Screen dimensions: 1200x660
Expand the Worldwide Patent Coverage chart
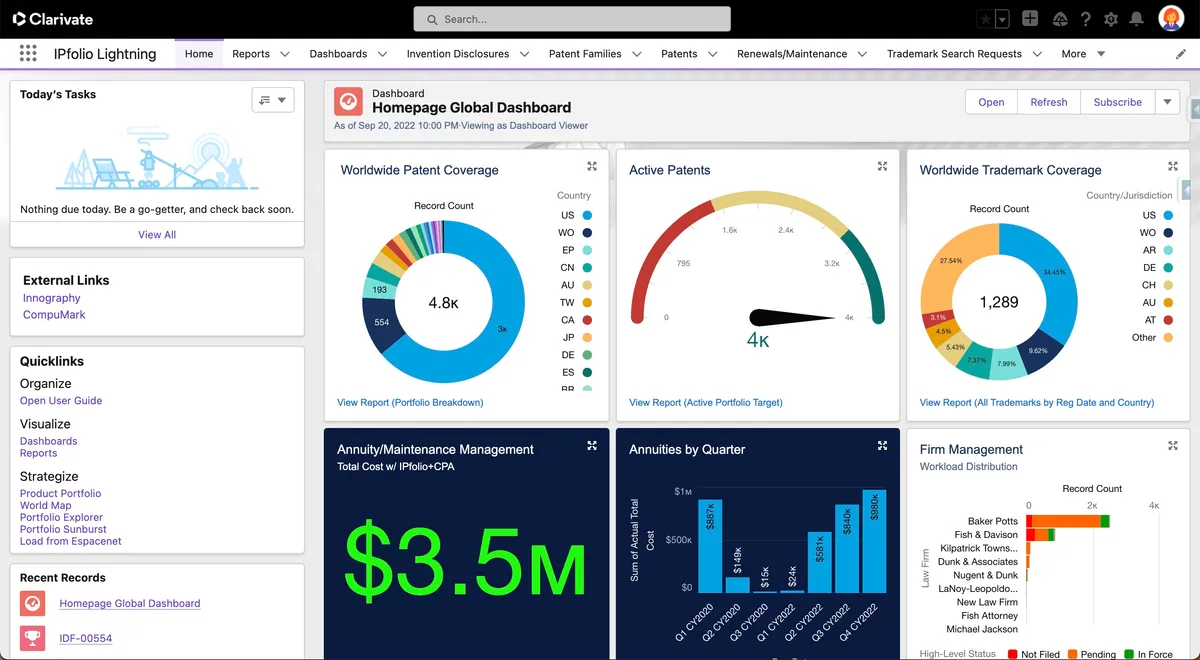coord(592,167)
